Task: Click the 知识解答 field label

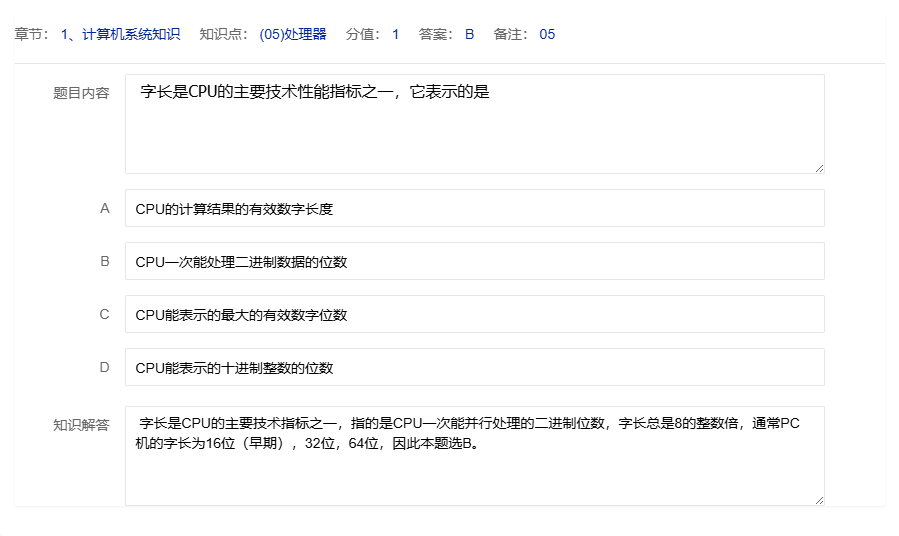Action: tap(81, 425)
